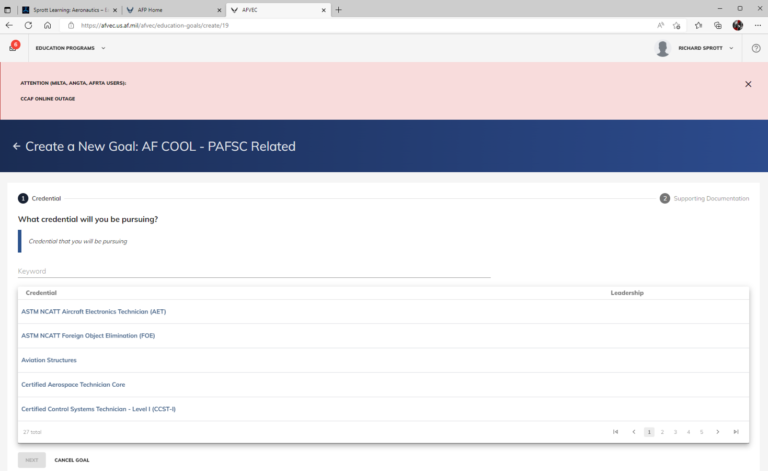Screen dimensions: 768x471
Task: Switch to the AFP Home tab
Action: [170, 9]
